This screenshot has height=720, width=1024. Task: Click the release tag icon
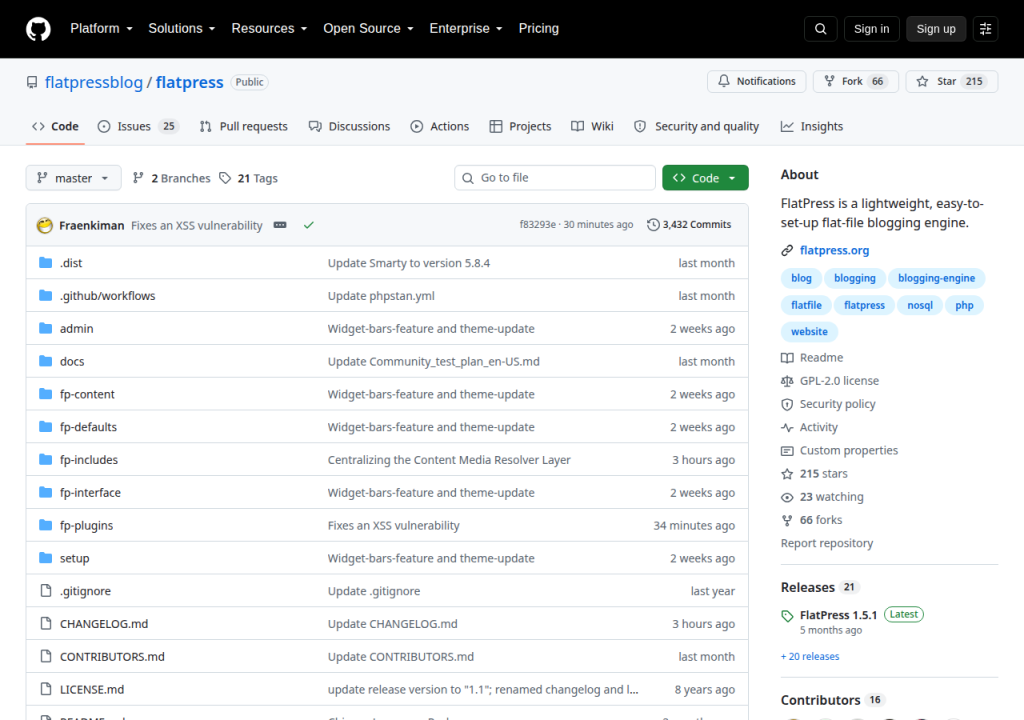[x=787, y=615]
